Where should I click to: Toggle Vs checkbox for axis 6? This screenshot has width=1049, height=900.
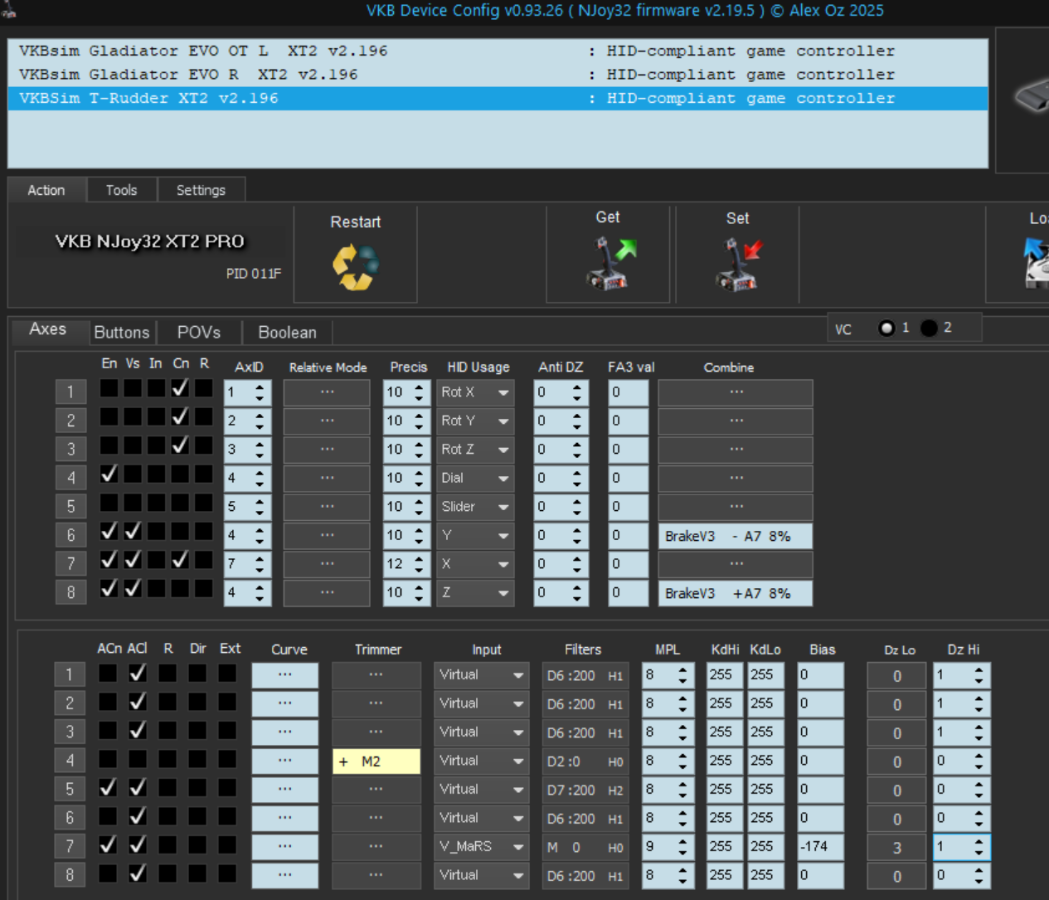pos(132,531)
